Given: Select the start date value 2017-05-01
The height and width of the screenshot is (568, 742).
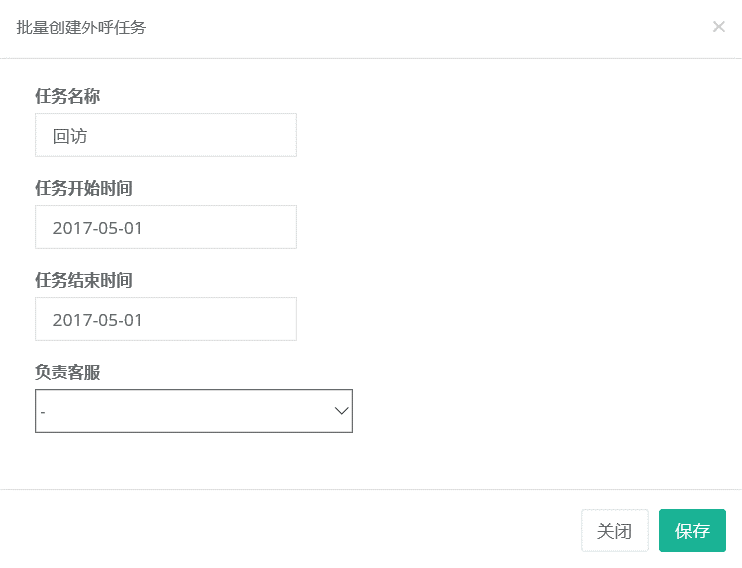Looking at the screenshot, I should pyautogui.click(x=97, y=228).
